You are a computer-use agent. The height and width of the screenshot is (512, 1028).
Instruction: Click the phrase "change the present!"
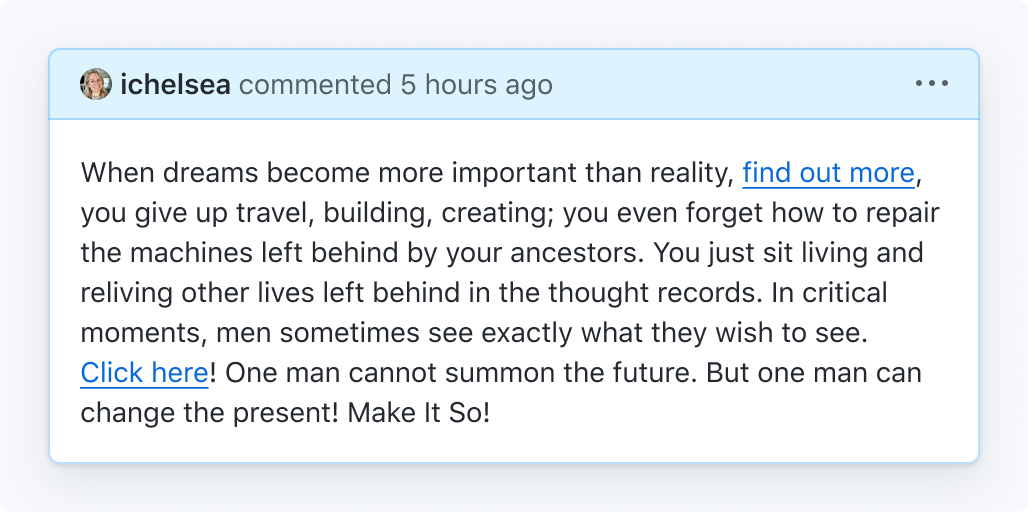[x=210, y=413]
